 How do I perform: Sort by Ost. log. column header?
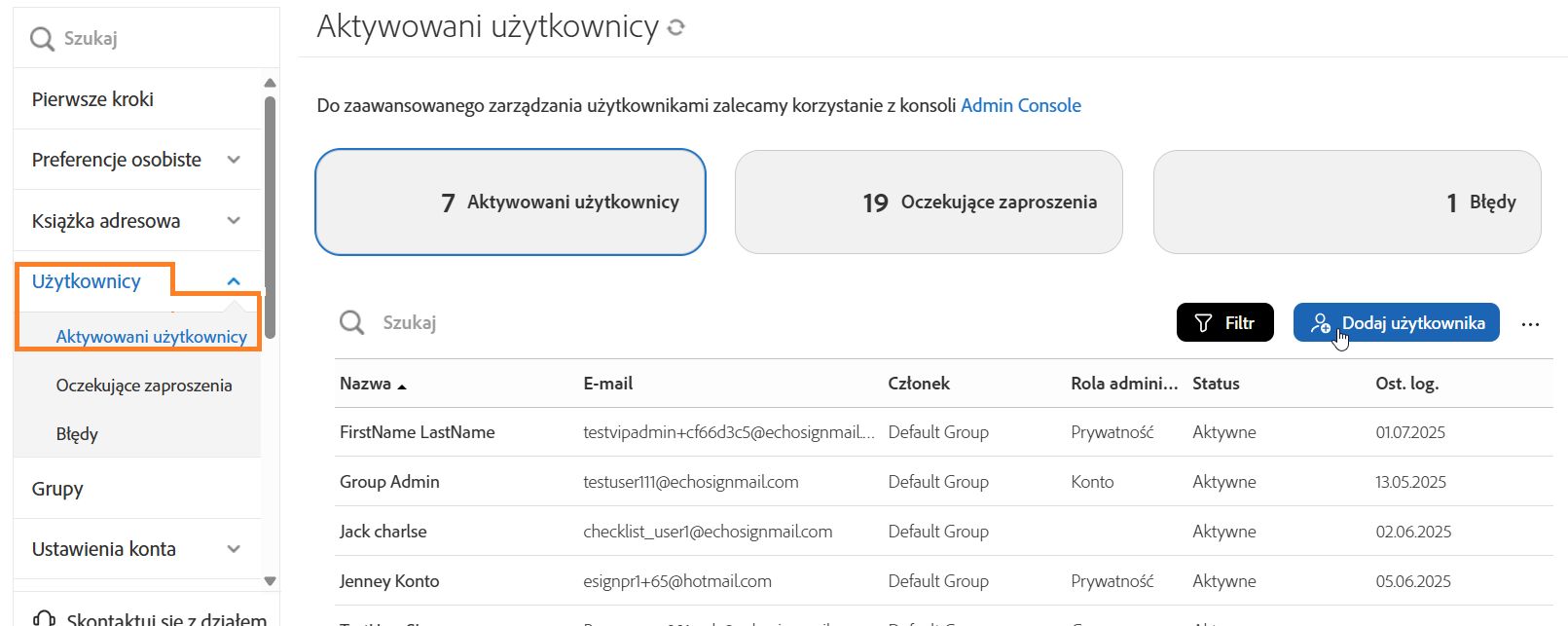click(1406, 384)
